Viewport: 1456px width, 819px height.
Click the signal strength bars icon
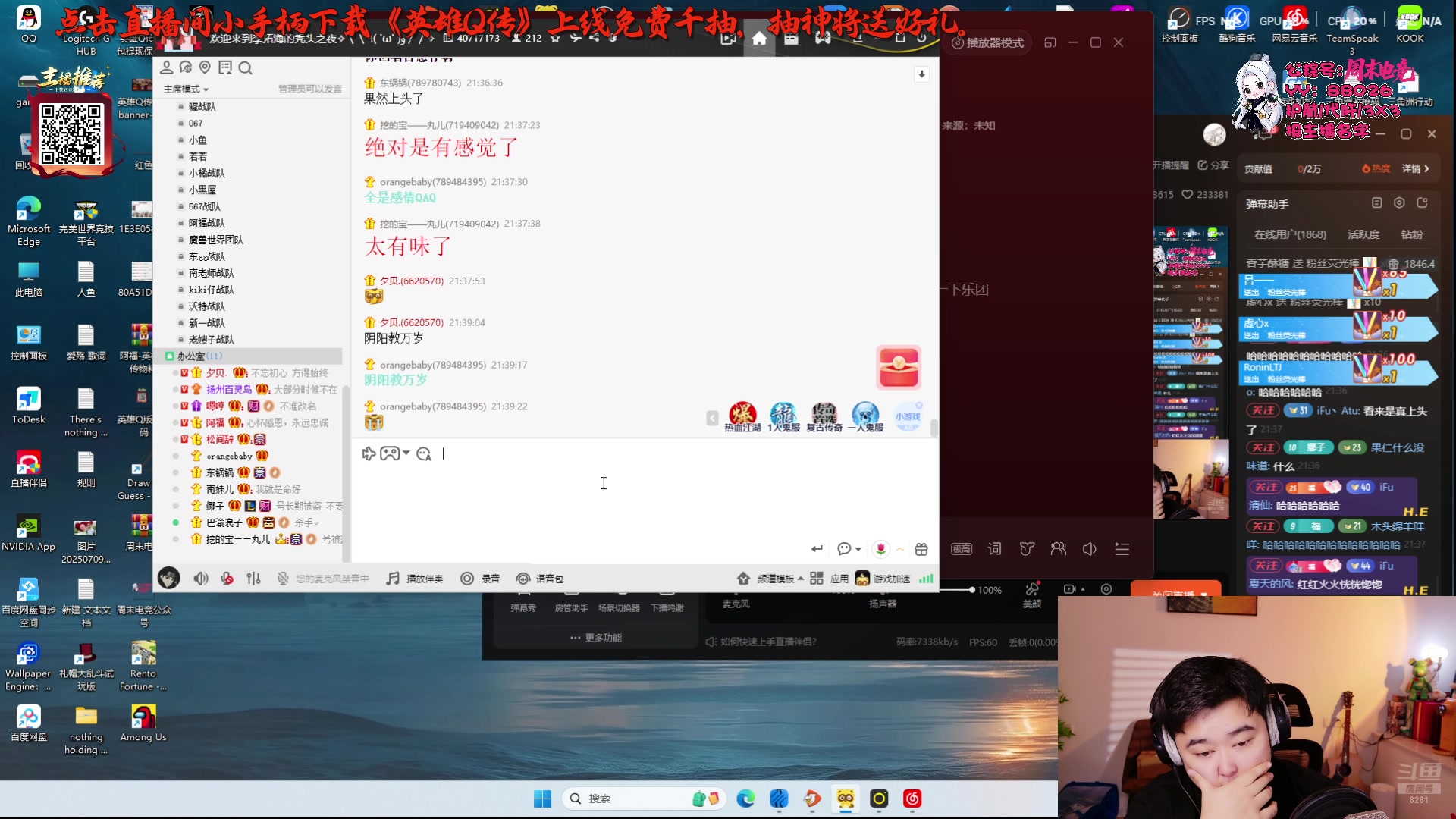(x=926, y=579)
